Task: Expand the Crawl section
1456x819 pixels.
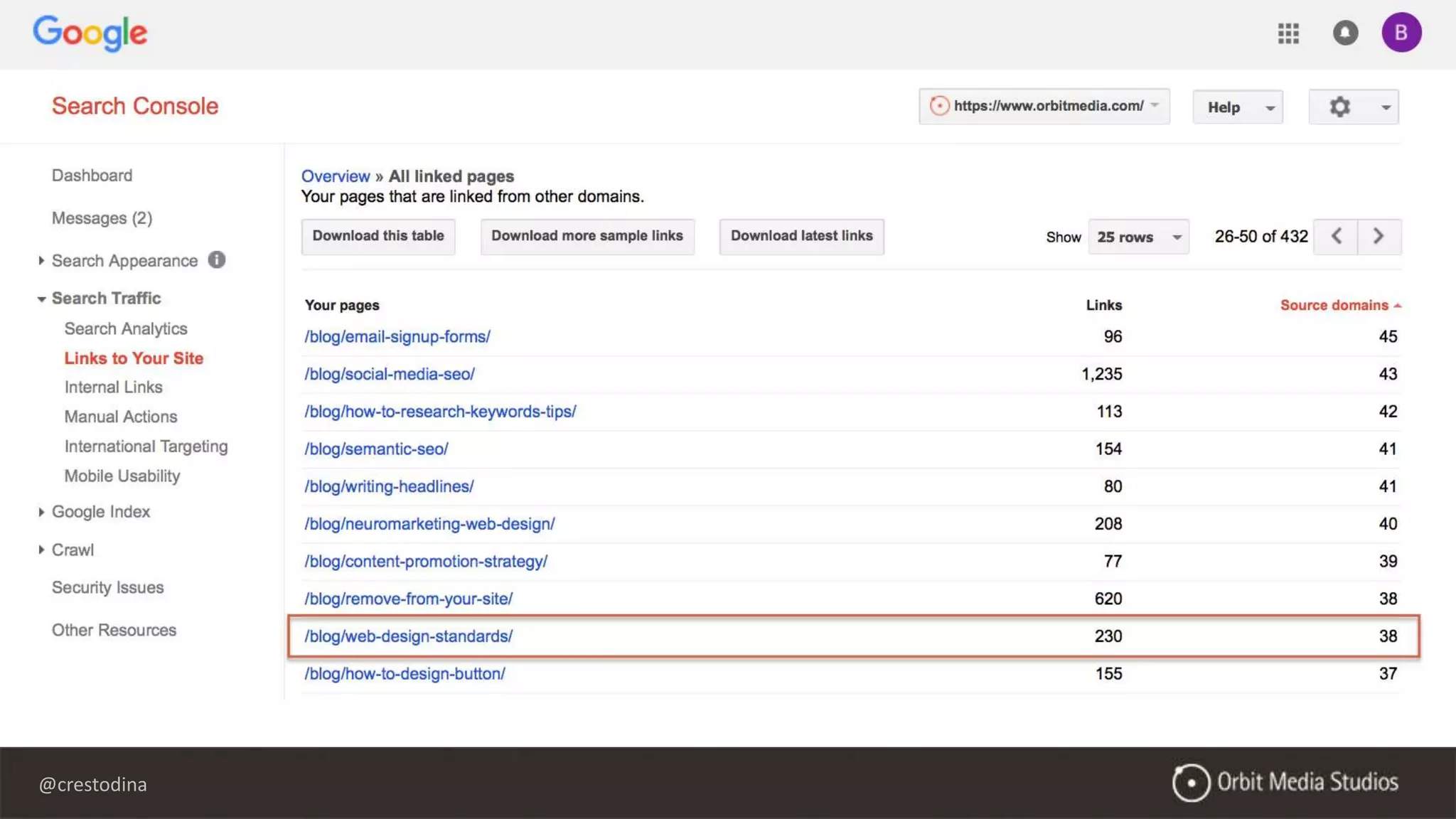Action: coord(72,550)
